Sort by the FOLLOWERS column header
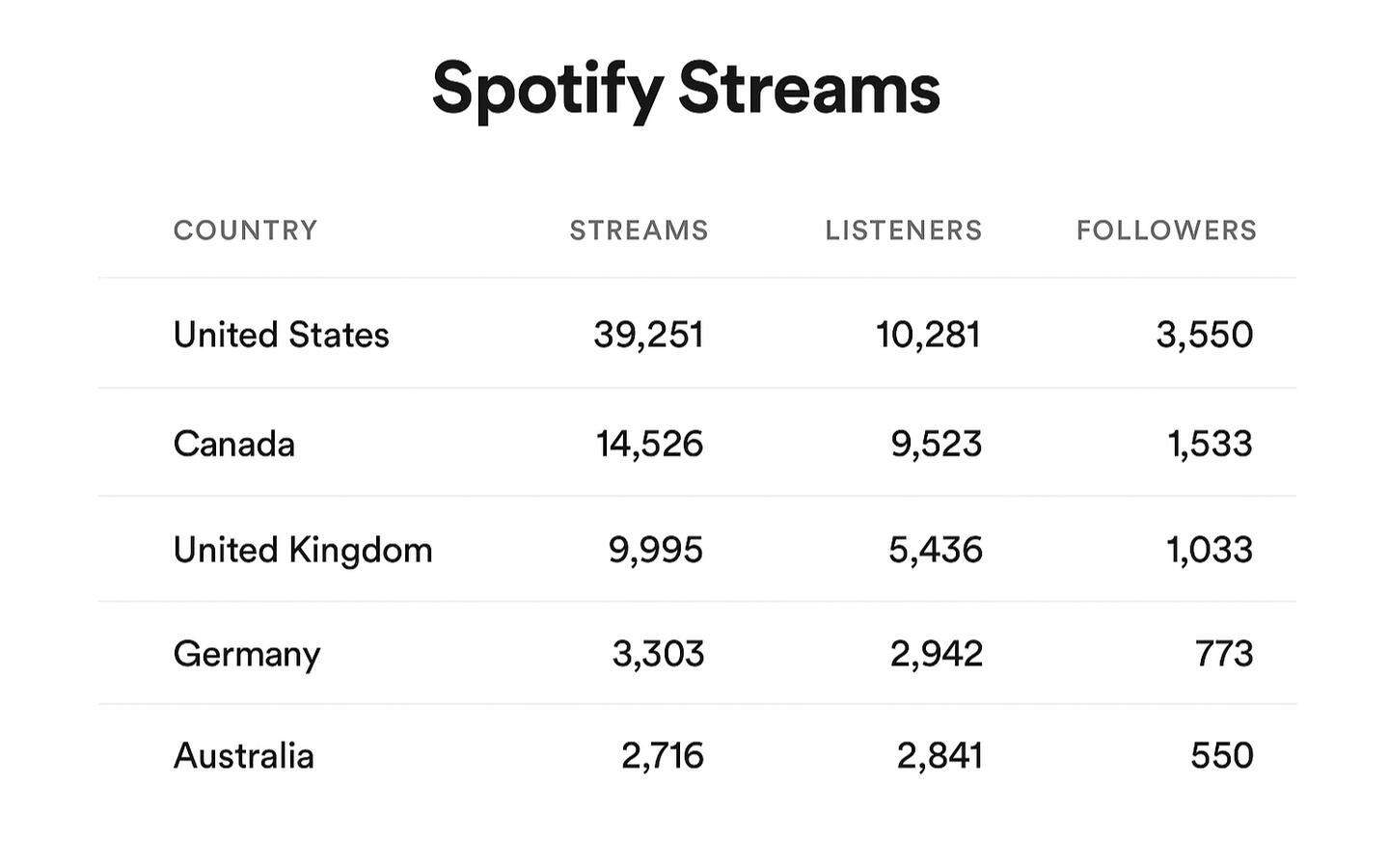This screenshot has height=868, width=1389. (1166, 231)
